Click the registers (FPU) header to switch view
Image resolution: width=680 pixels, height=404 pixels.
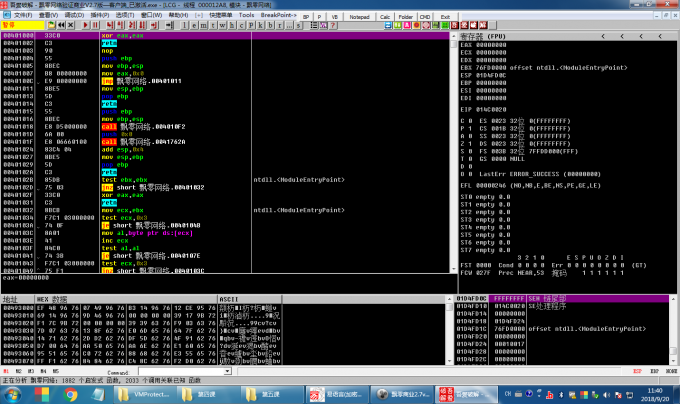coord(483,36)
